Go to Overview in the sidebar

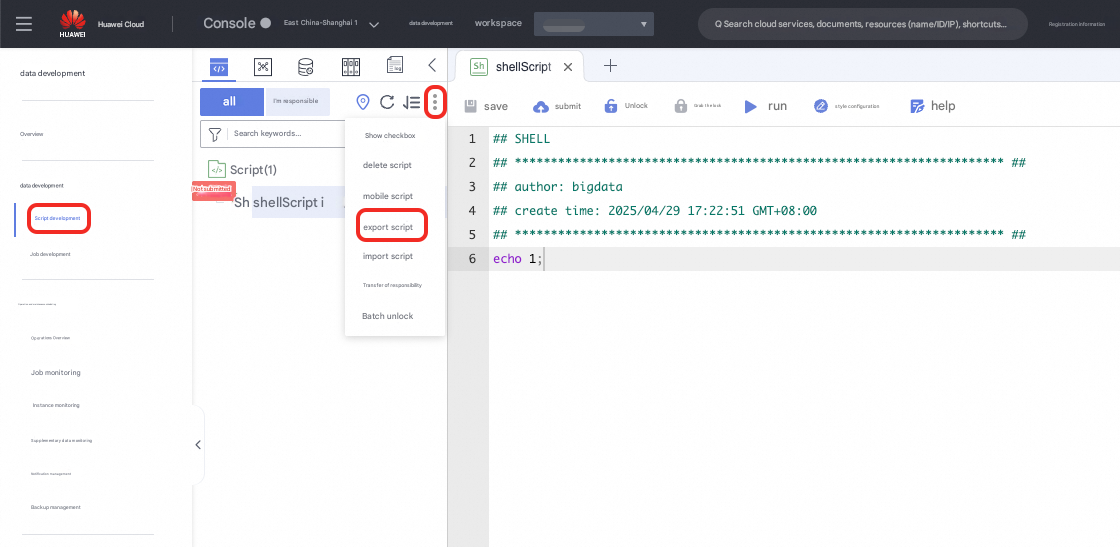[x=31, y=134]
